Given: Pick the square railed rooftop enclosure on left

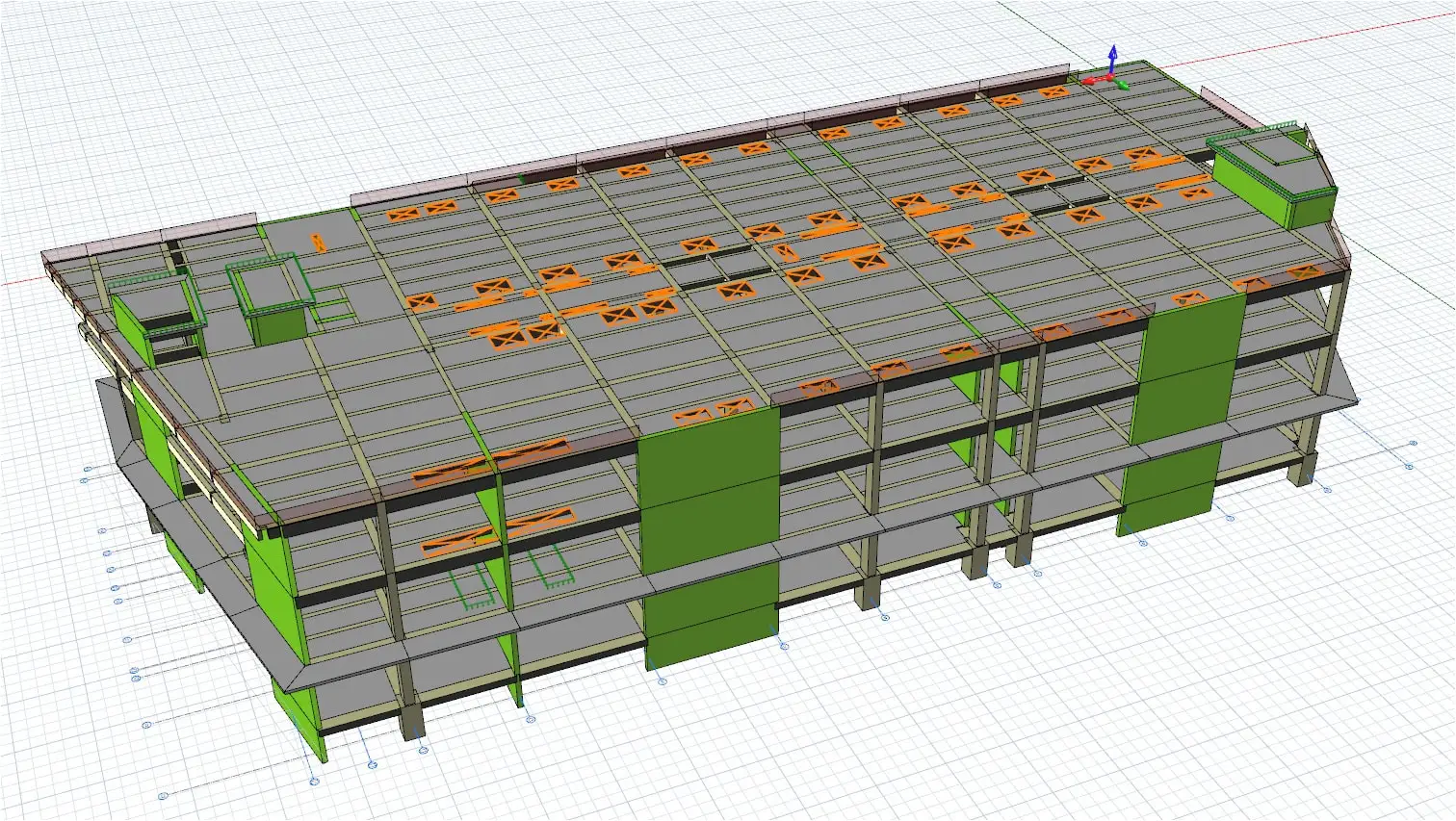Looking at the screenshot, I should click(273, 296).
